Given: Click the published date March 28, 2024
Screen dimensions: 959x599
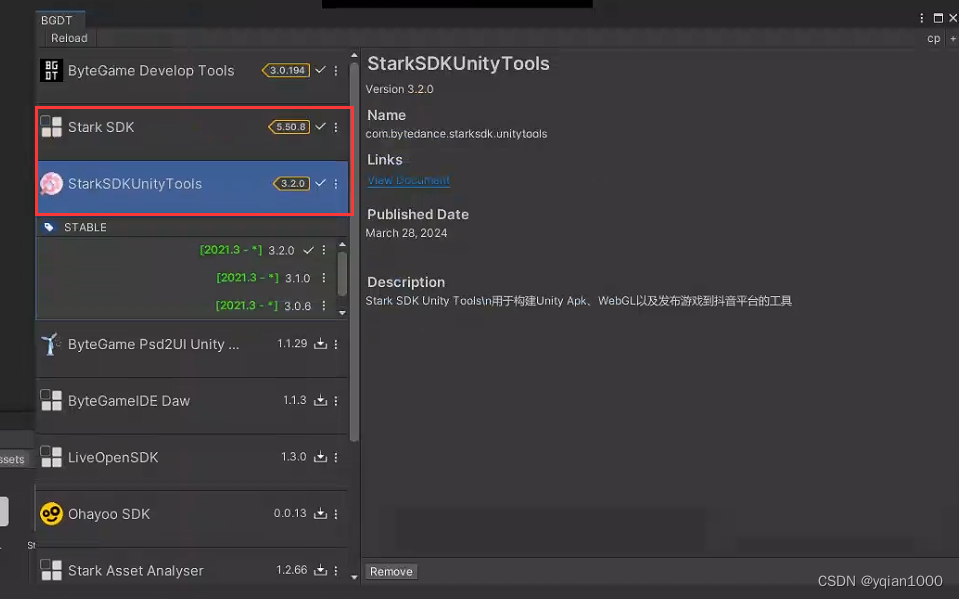Looking at the screenshot, I should (406, 233).
